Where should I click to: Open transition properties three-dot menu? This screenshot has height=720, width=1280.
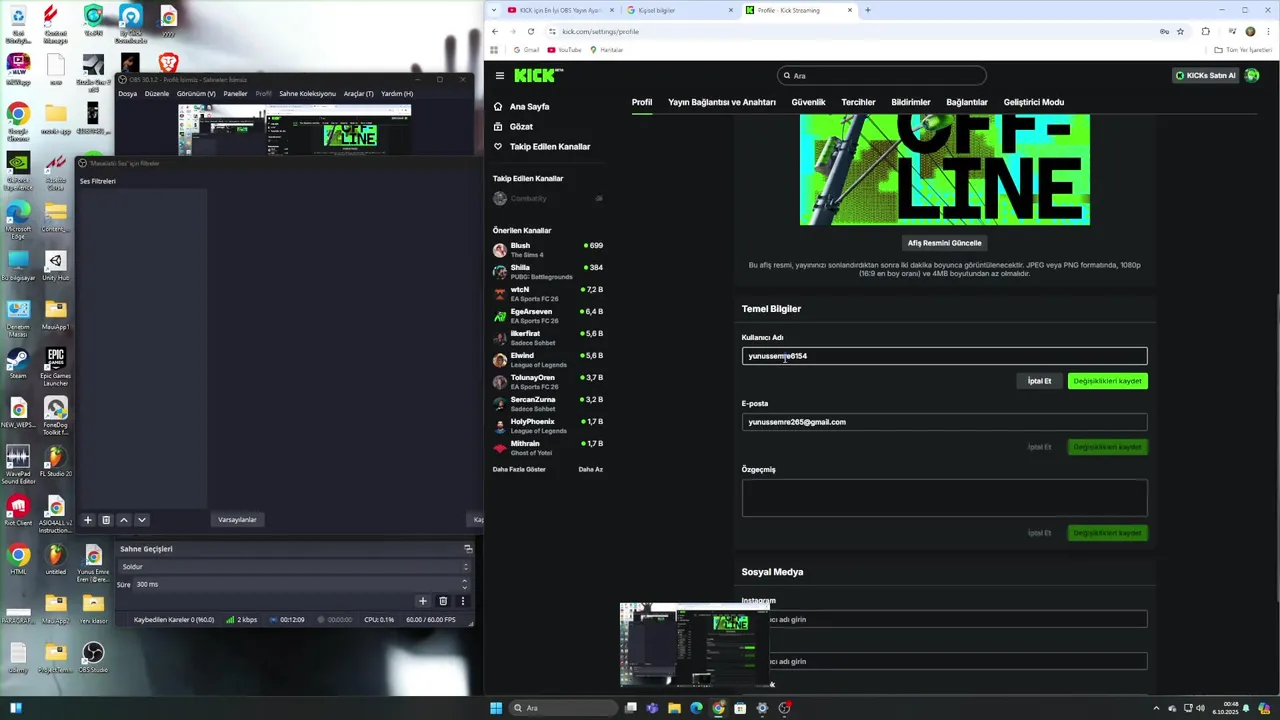tap(463, 601)
